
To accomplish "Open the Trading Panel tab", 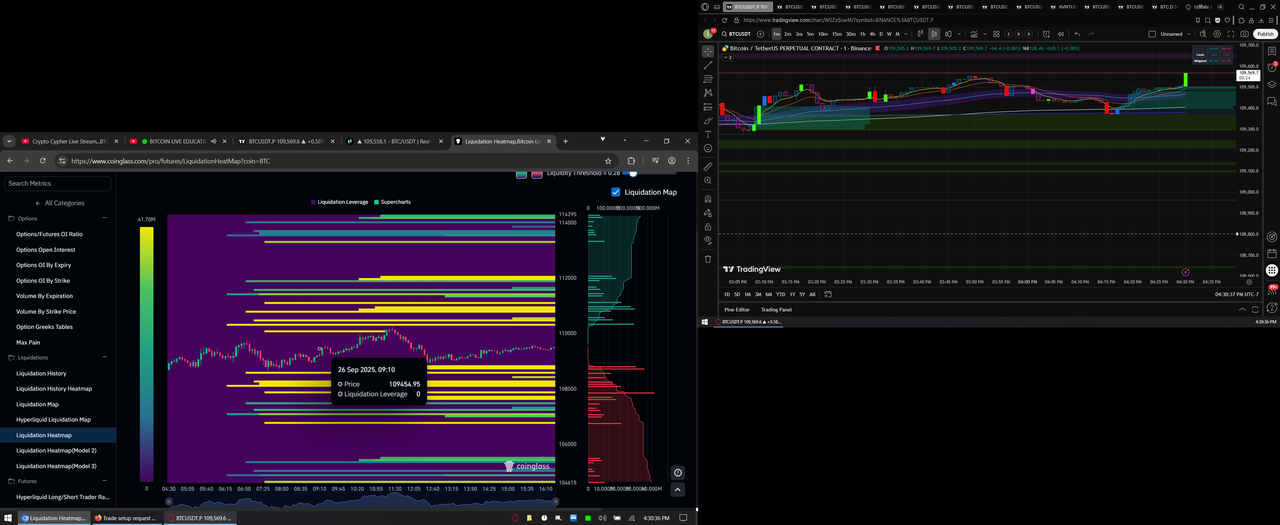I will pyautogui.click(x=777, y=309).
